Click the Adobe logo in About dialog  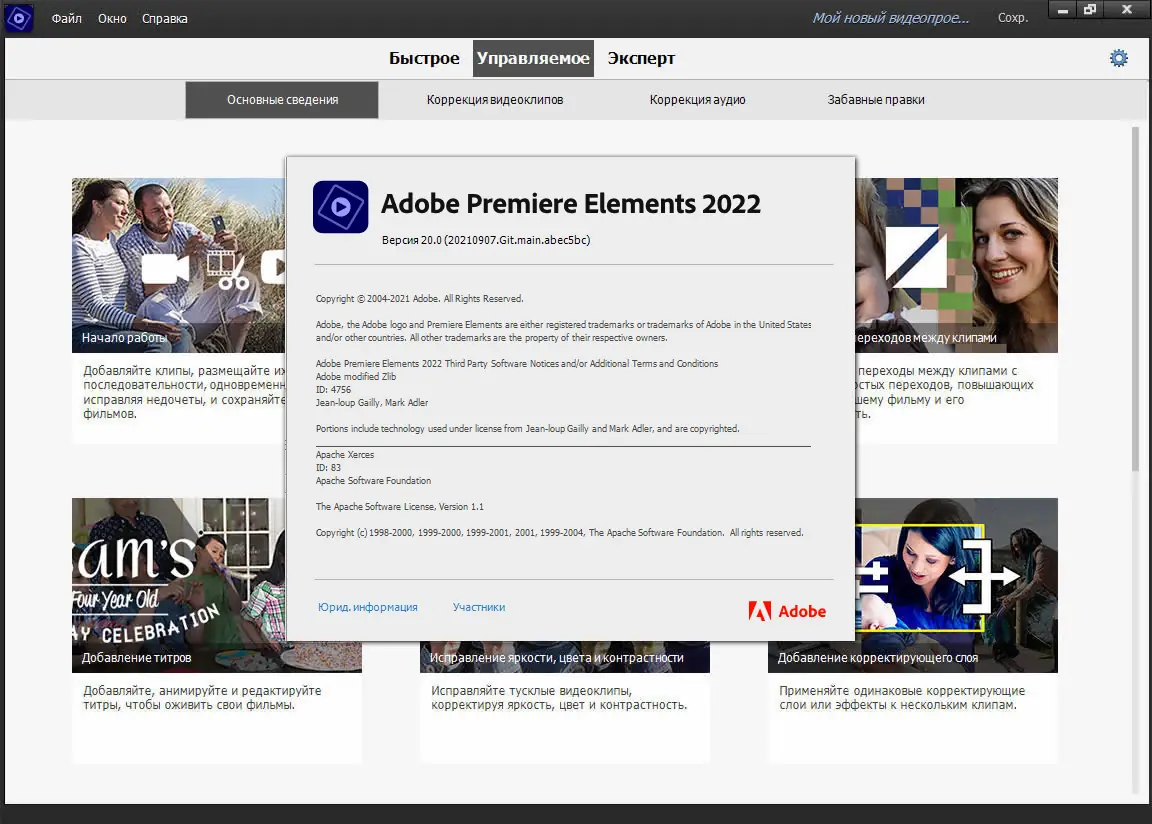[787, 611]
